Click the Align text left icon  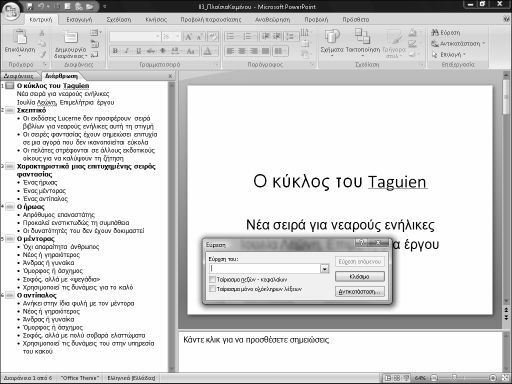[230, 51]
